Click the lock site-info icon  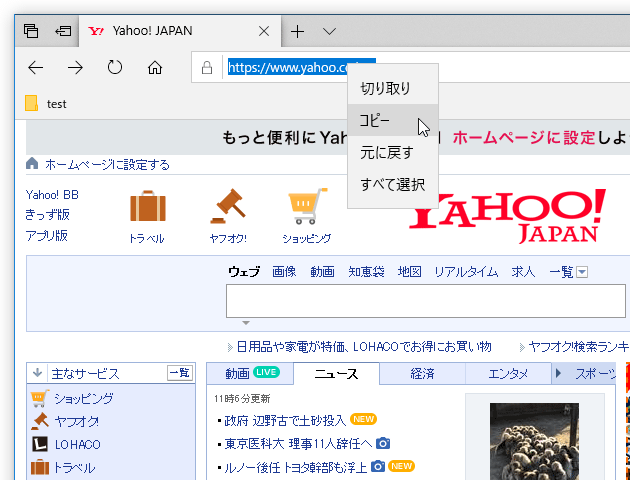[207, 67]
